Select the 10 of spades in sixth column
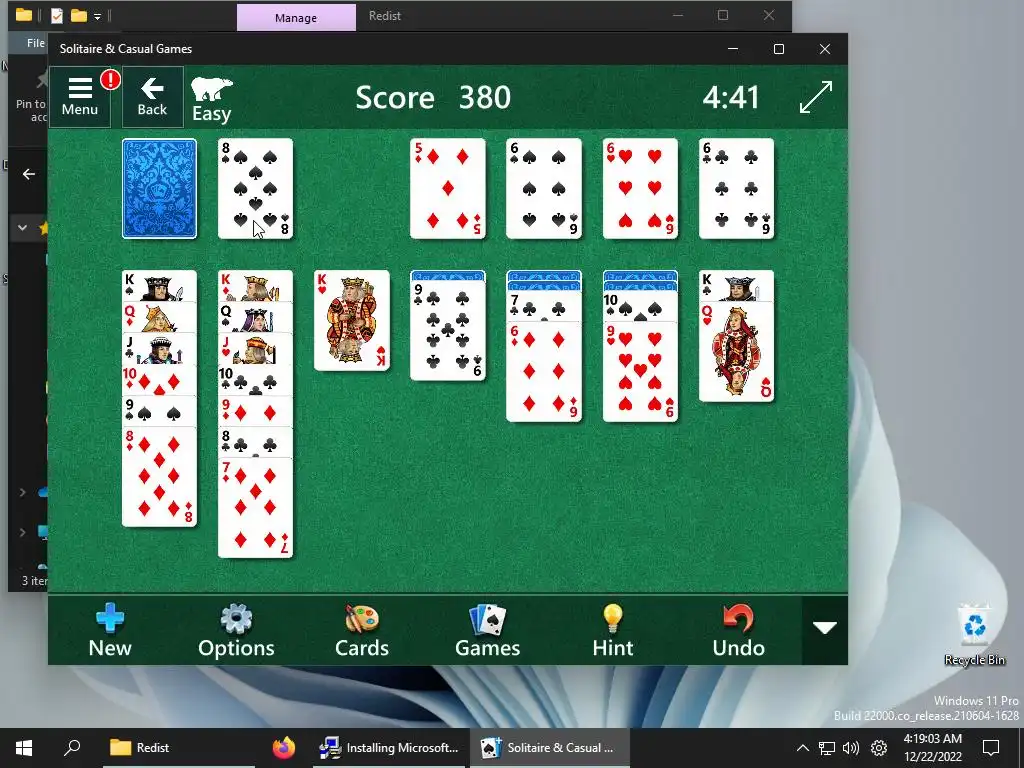 click(640, 306)
